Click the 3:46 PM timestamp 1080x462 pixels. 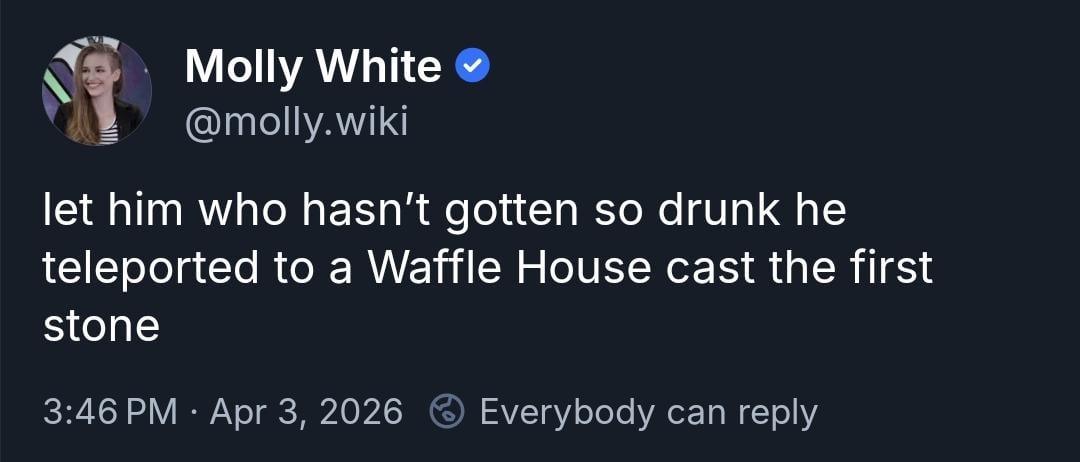click(110, 411)
